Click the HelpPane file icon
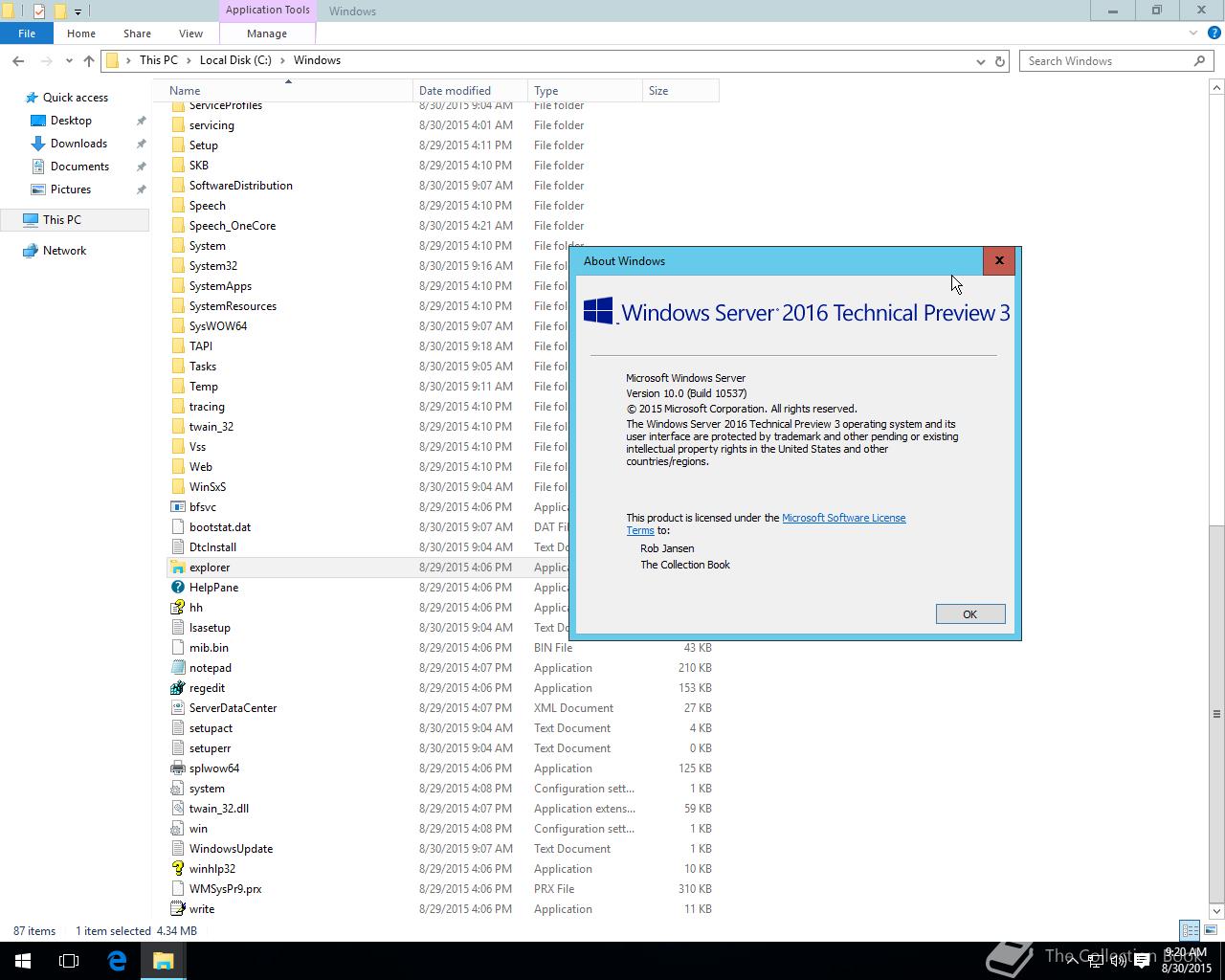The image size is (1225, 980). (177, 588)
